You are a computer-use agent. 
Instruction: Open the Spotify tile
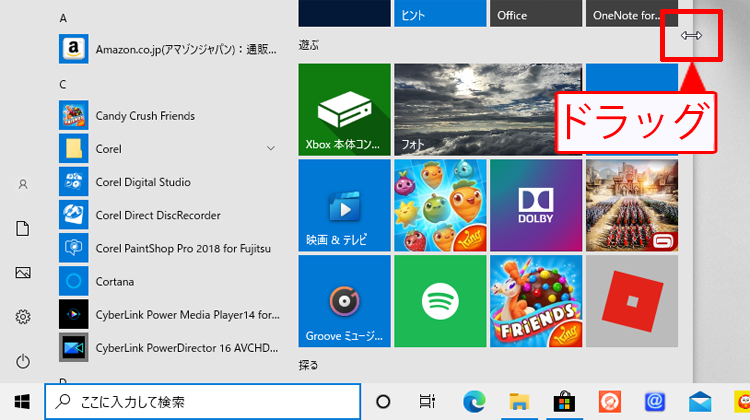tap(440, 301)
